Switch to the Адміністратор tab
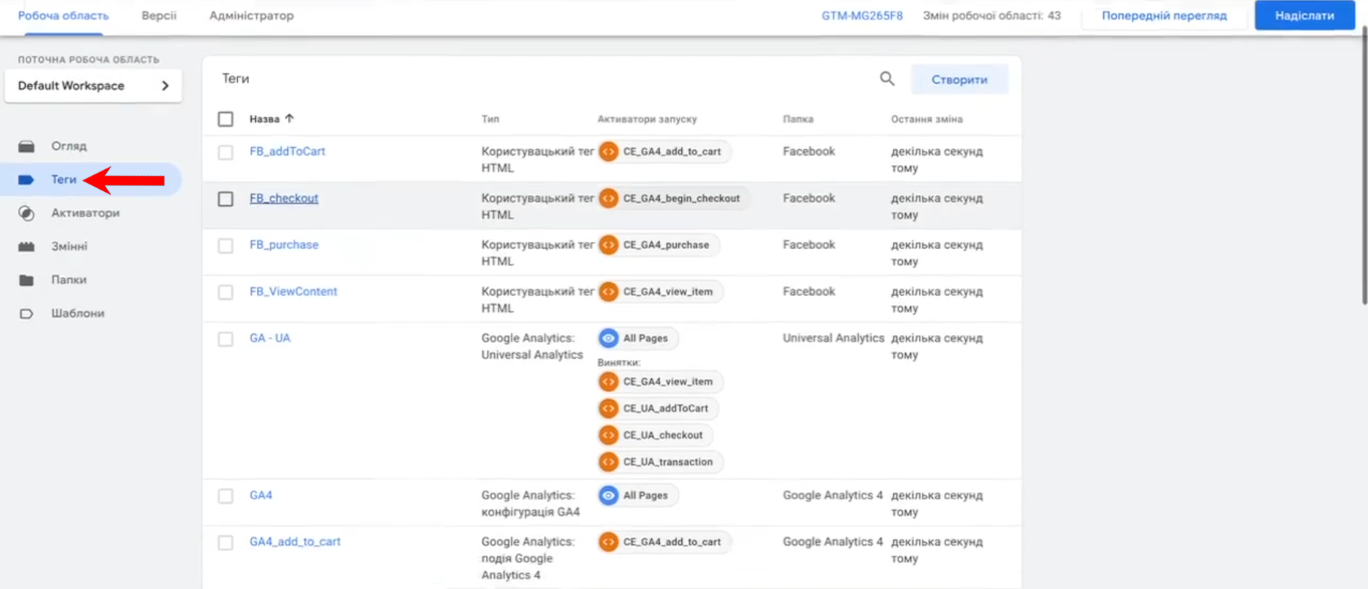The height and width of the screenshot is (589, 1368). pos(251,16)
